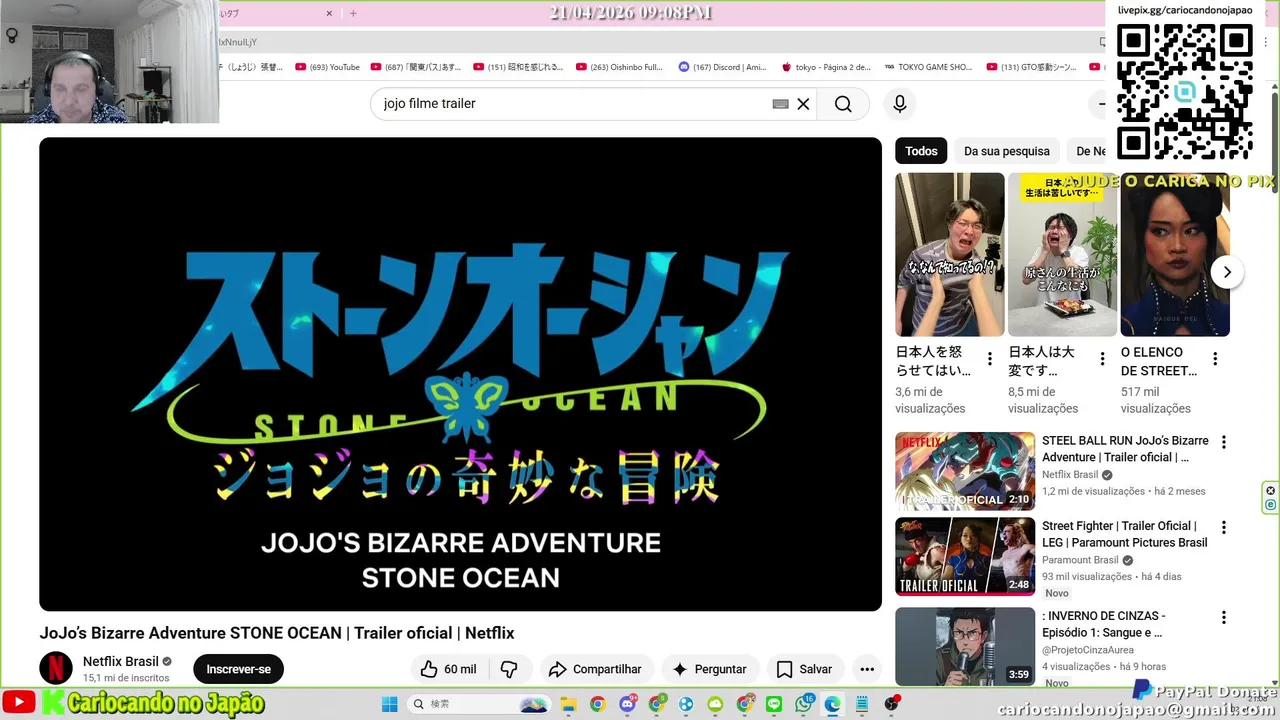
Task: Open a new browser tab with plus
Action: pos(353,14)
